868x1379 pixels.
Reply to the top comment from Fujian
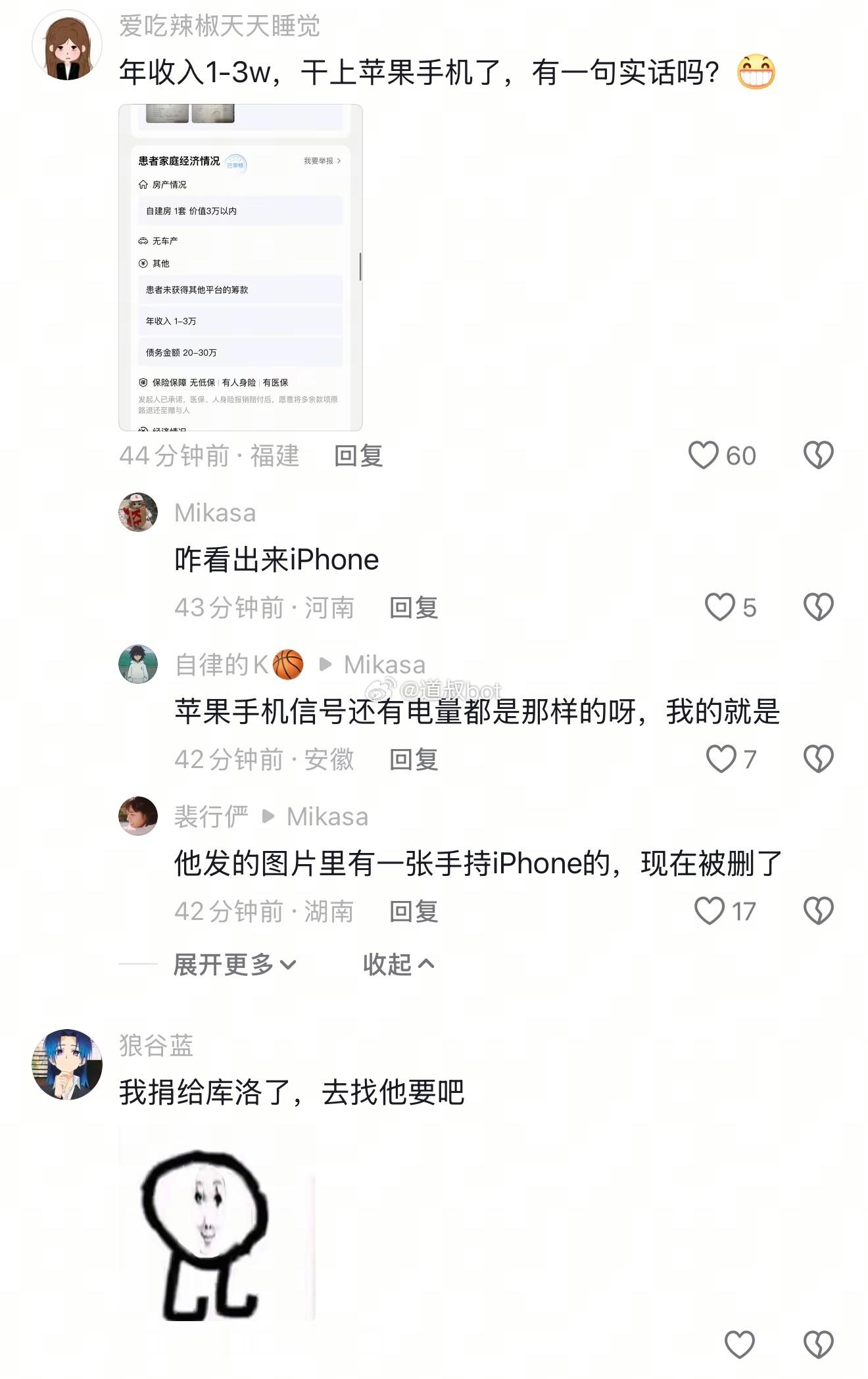click(x=358, y=456)
